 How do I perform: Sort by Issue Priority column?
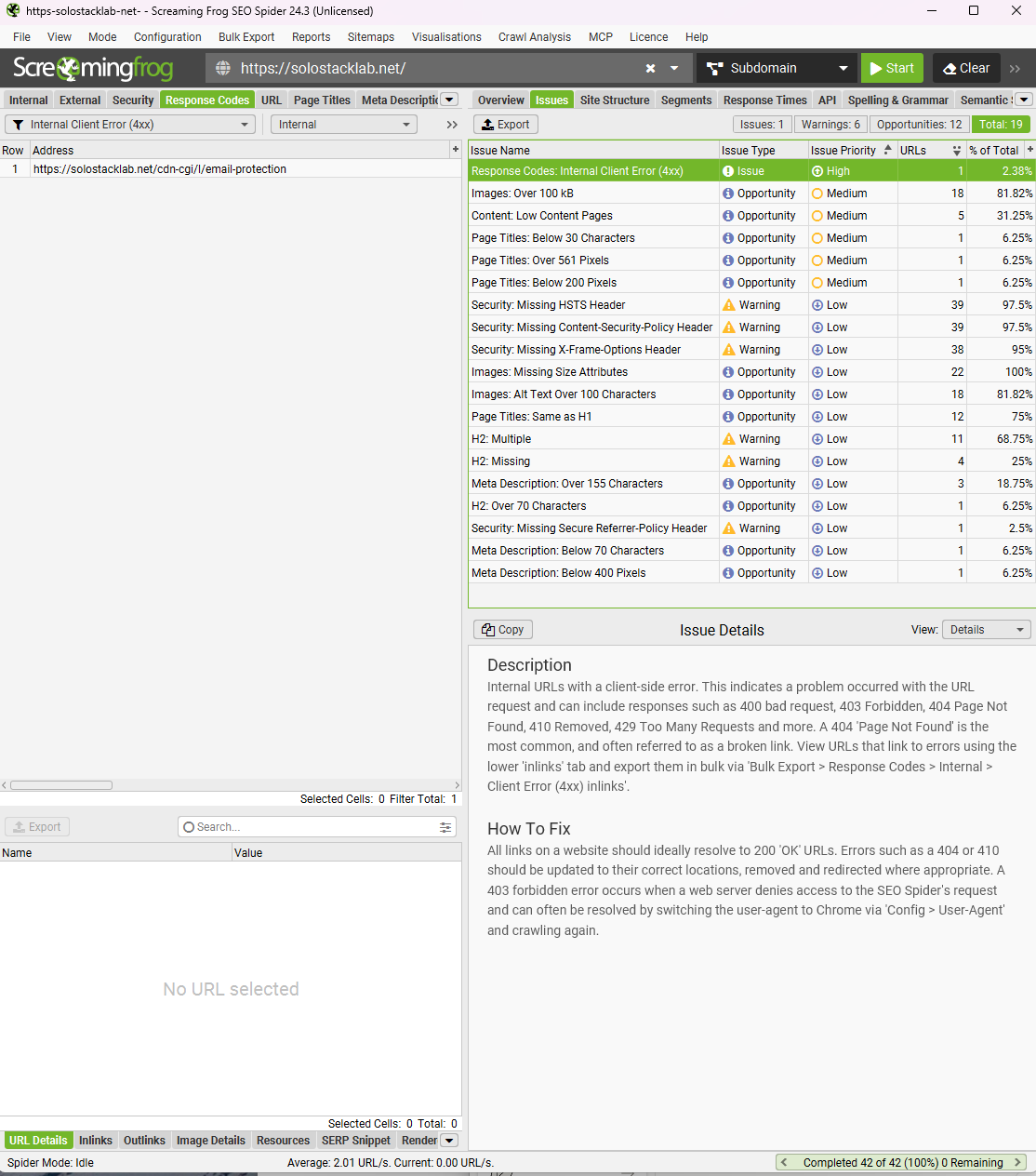(851, 150)
